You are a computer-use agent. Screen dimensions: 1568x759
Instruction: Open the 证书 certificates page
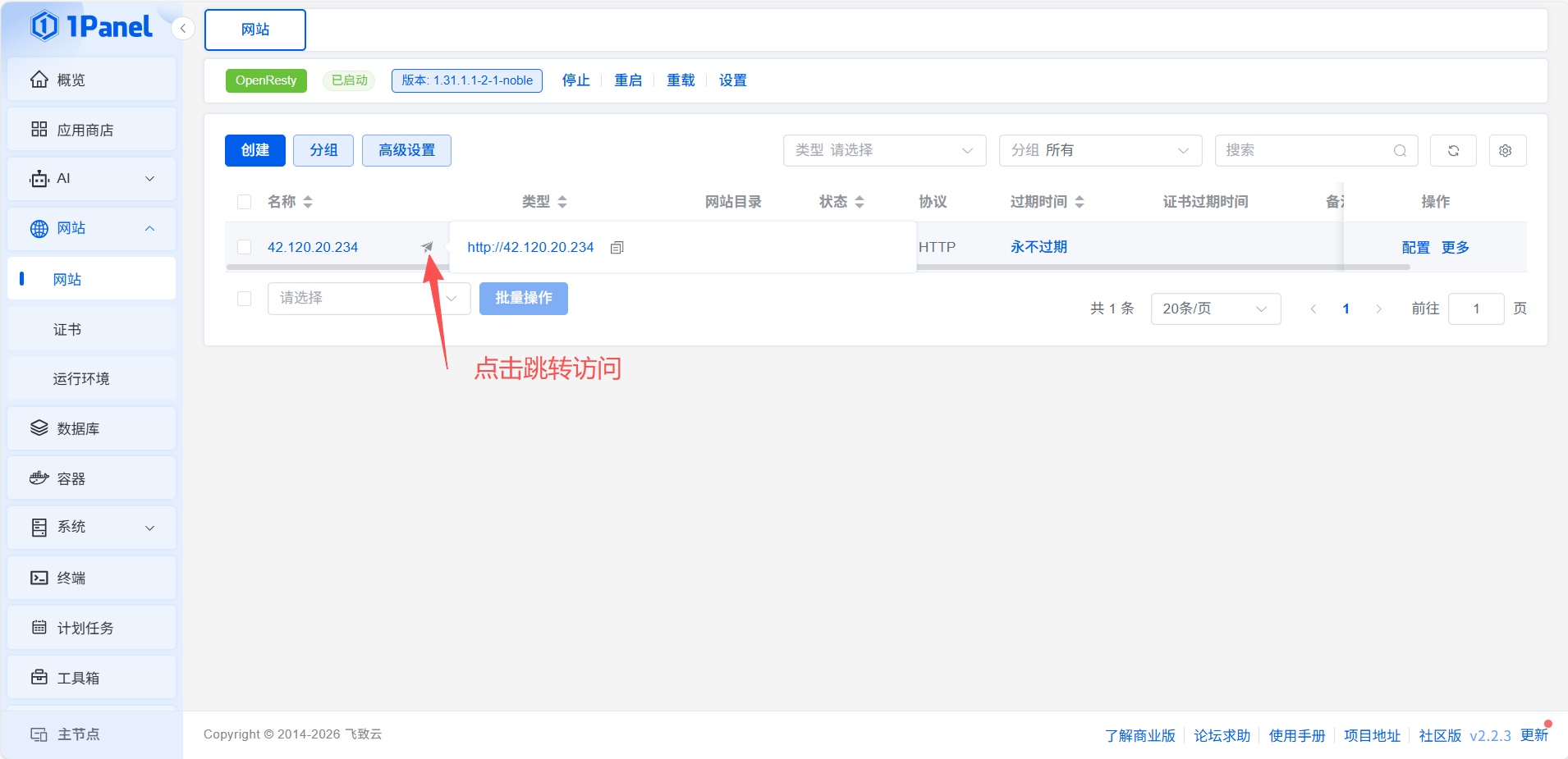click(91, 329)
